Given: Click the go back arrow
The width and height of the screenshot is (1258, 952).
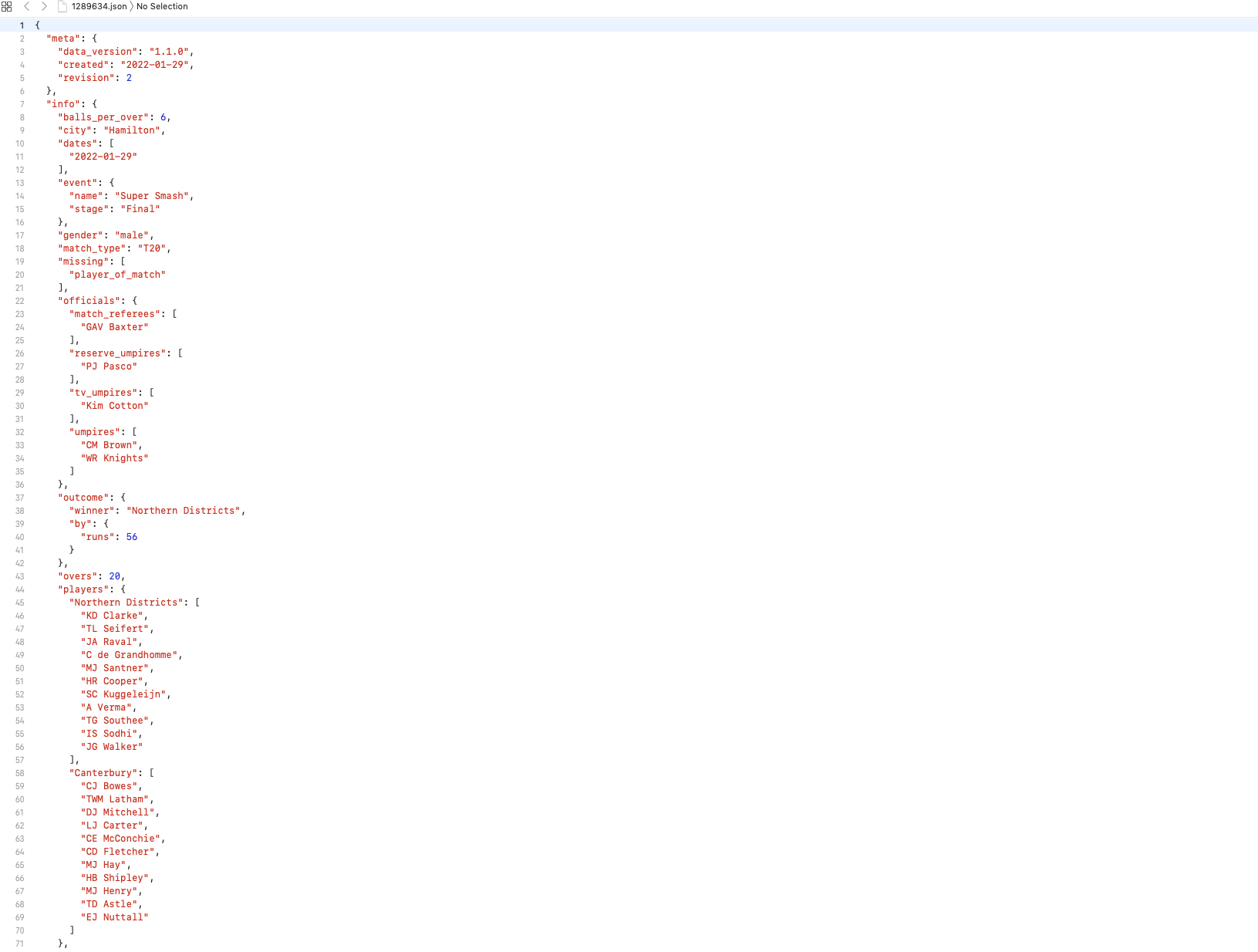Looking at the screenshot, I should point(26,6).
